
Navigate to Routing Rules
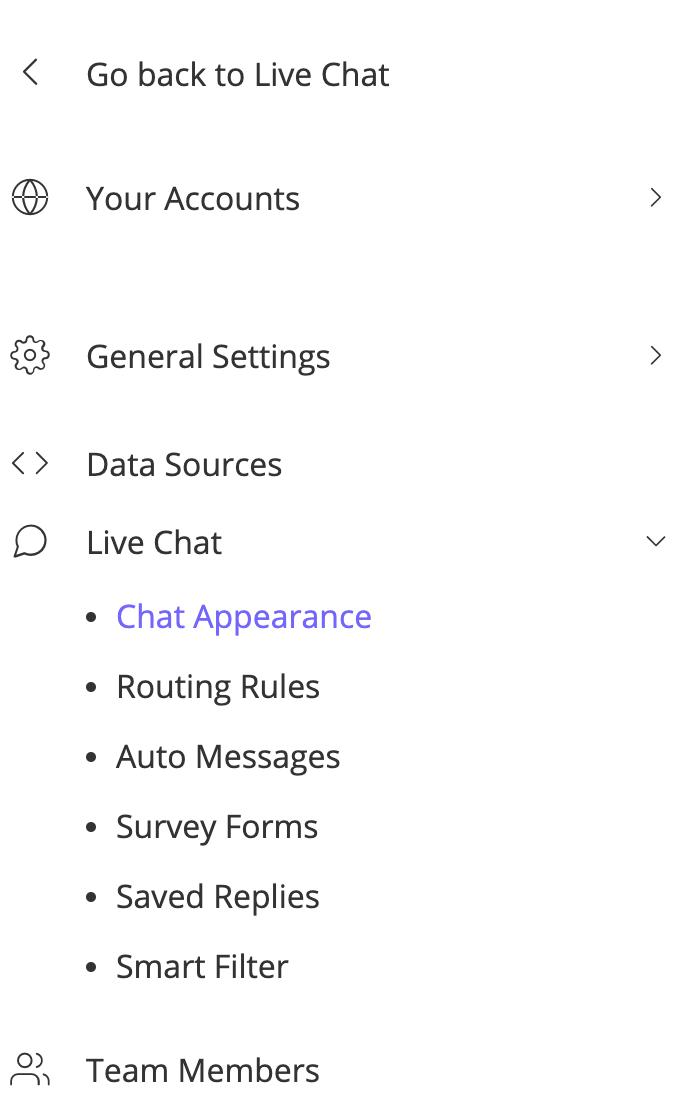pyautogui.click(x=218, y=687)
